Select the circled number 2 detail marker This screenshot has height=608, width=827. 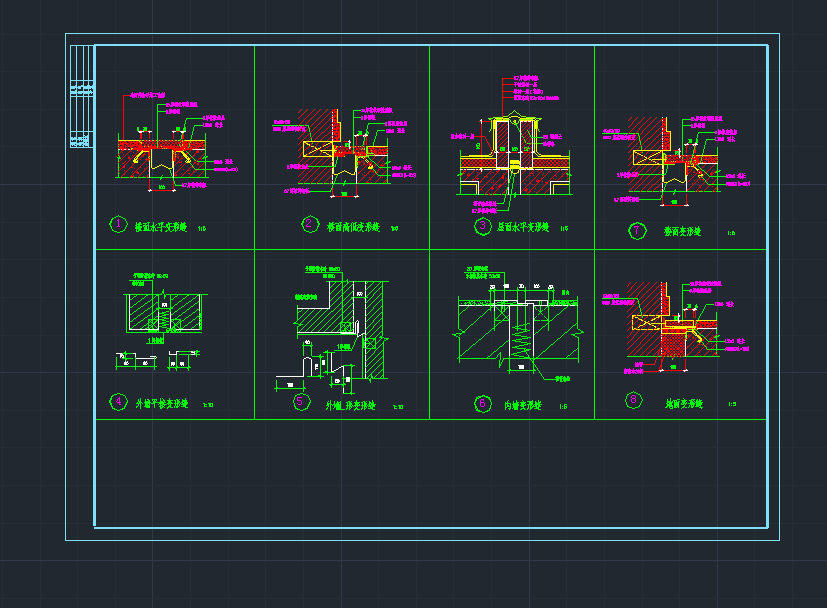pyautogui.click(x=310, y=225)
